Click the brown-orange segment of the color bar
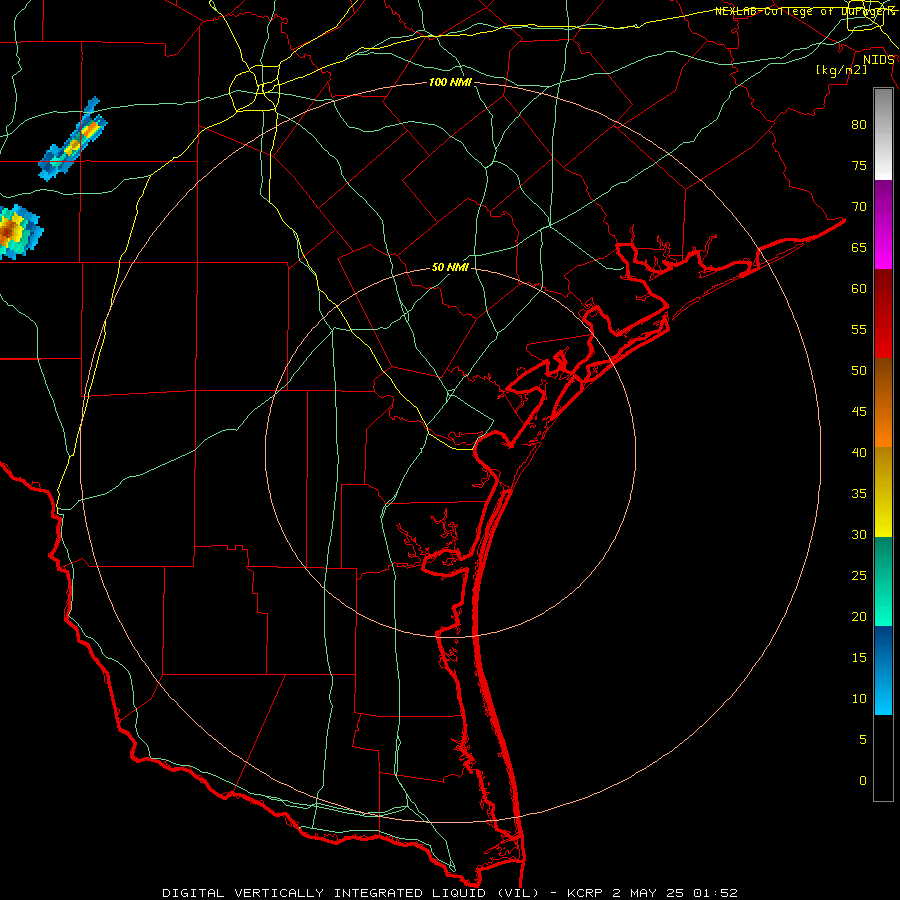900x900 pixels. coord(883,402)
